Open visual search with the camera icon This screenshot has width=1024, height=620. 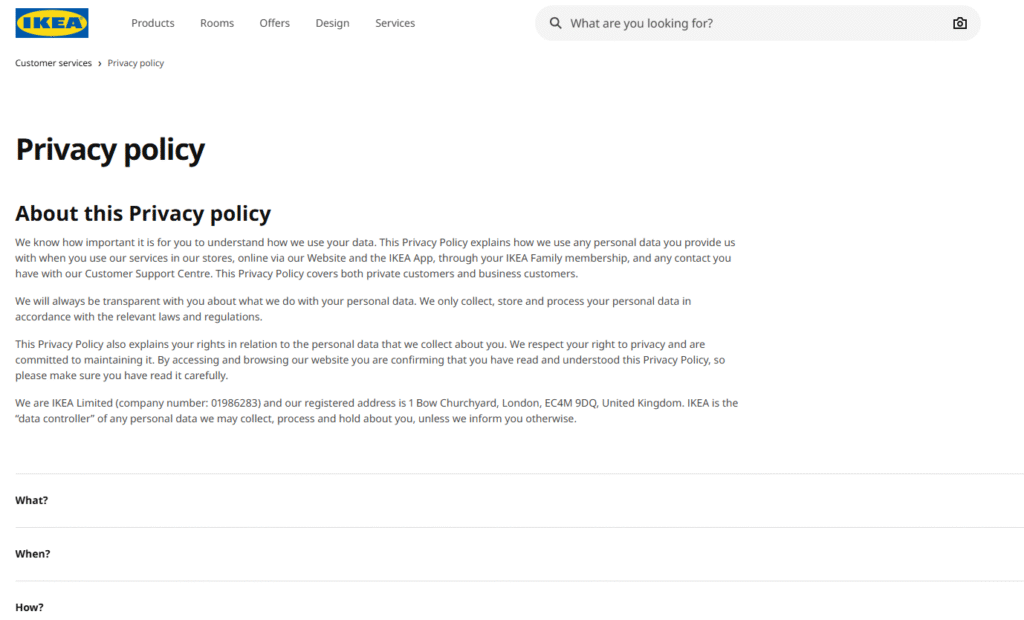(959, 23)
